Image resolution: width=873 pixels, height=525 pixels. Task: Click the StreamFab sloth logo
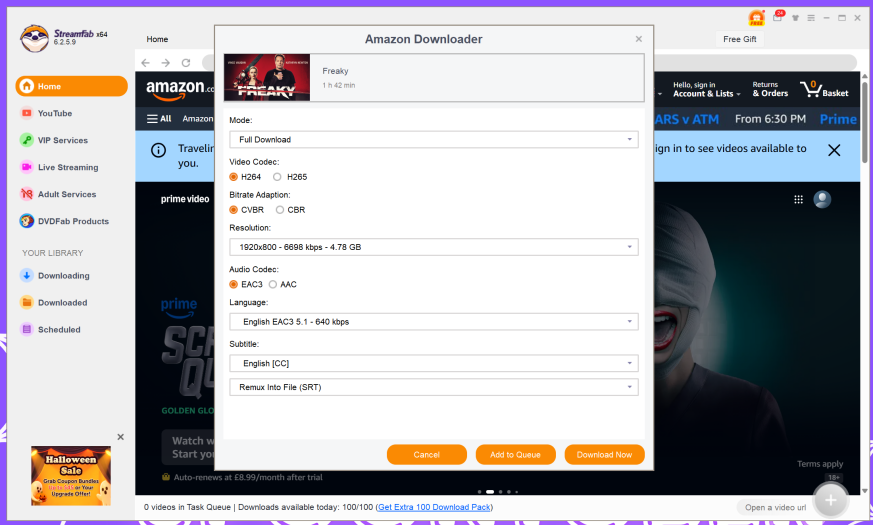pyautogui.click(x=35, y=38)
